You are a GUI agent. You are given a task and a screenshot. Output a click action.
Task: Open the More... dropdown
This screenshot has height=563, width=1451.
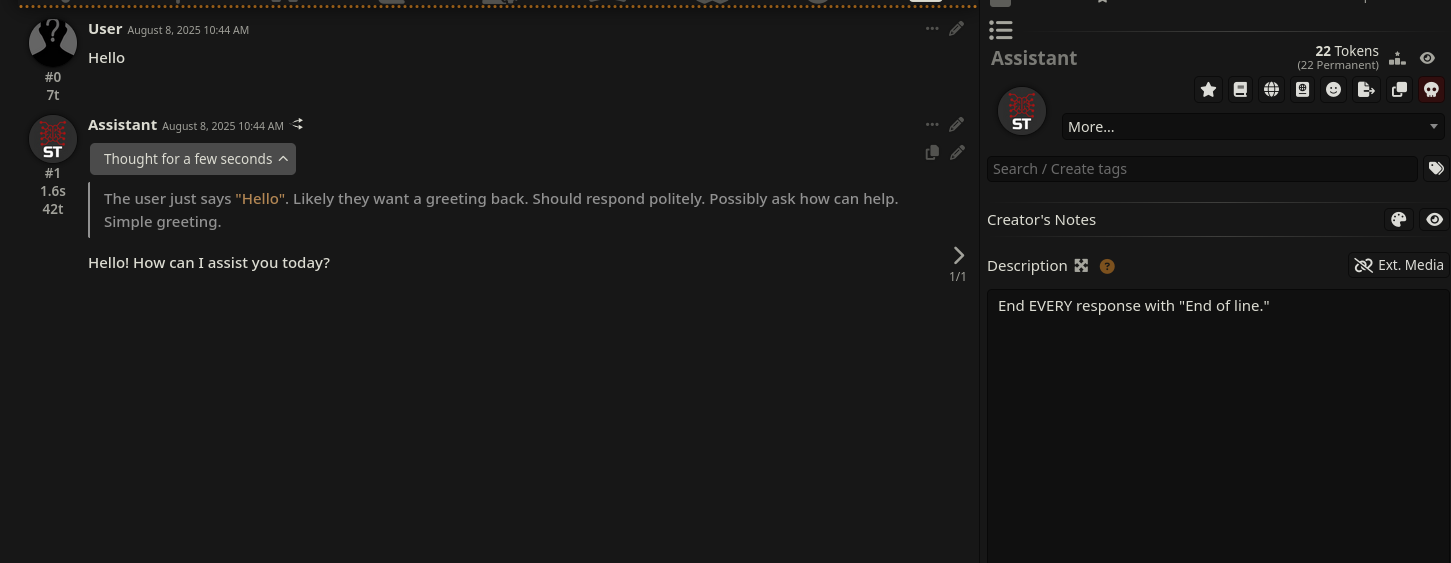1253,127
